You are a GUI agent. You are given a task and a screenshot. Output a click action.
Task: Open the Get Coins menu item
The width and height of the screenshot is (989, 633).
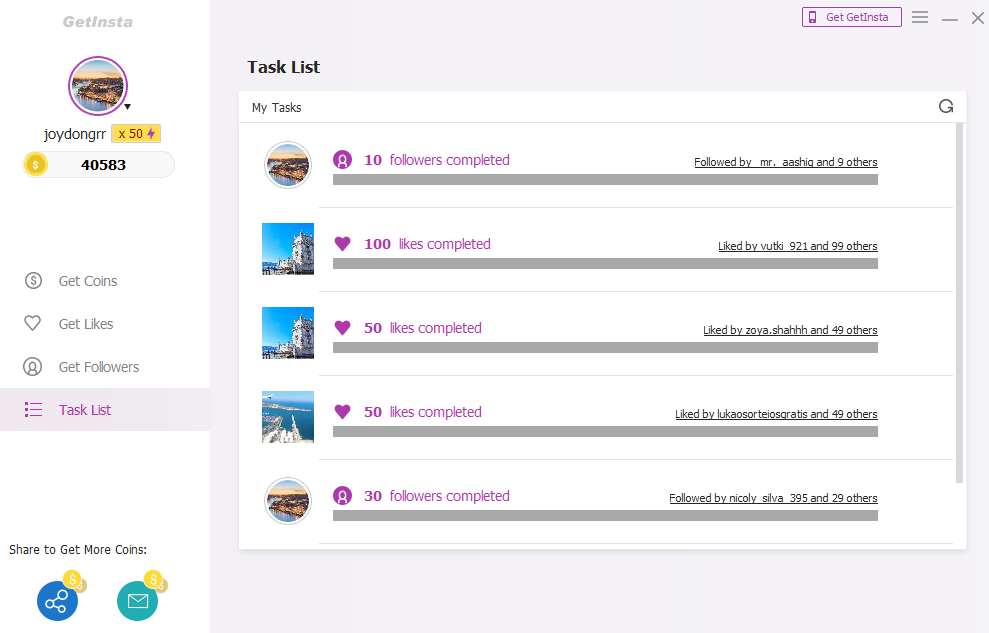[87, 281]
